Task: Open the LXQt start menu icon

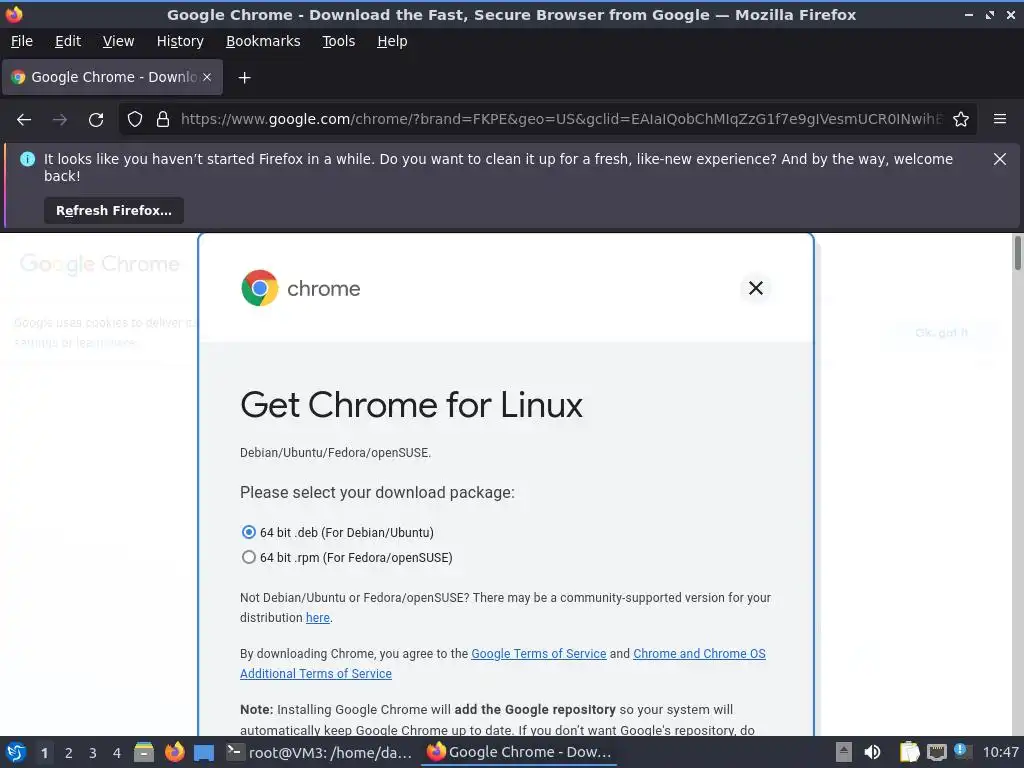Action: coord(16,752)
